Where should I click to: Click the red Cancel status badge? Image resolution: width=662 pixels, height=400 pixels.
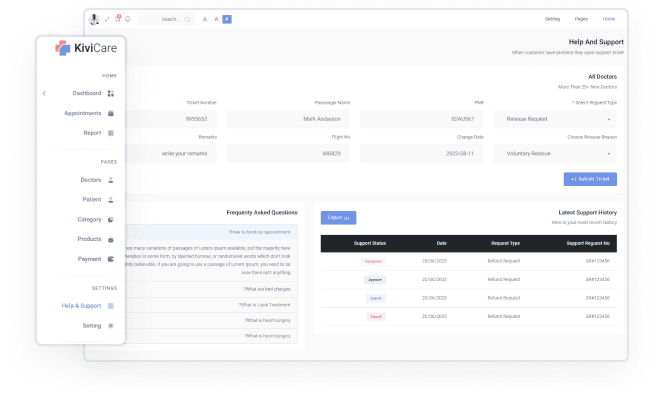coord(376,317)
